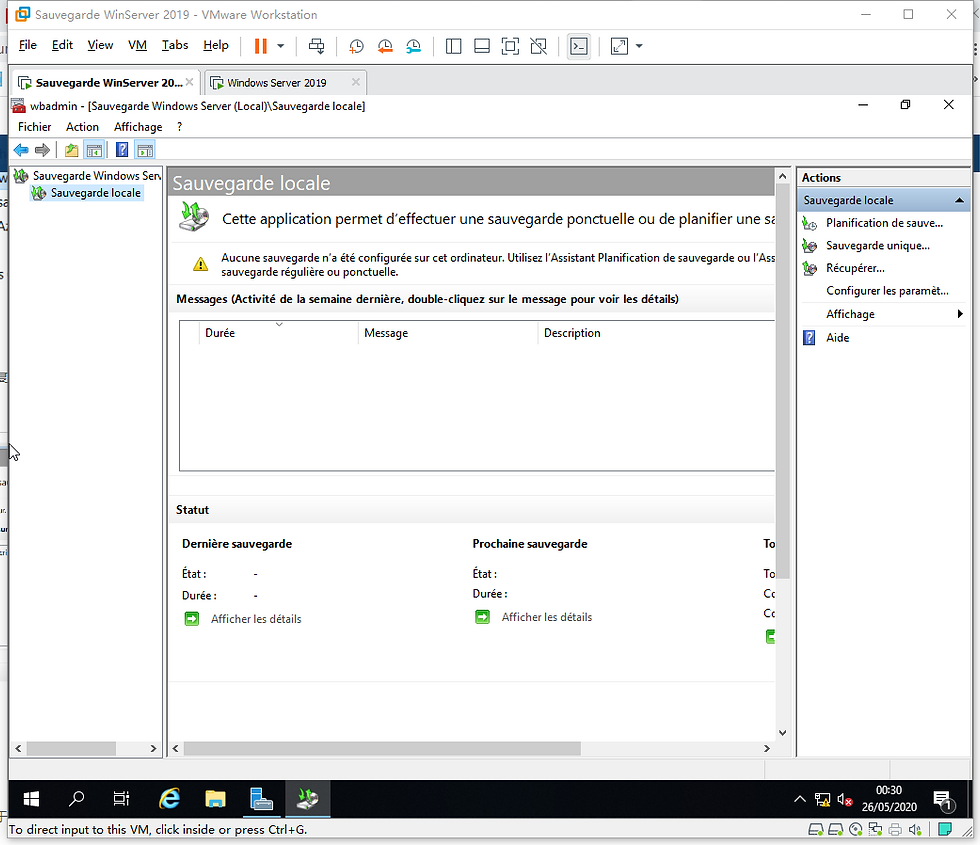Viewport: 980px width, 845px height.
Task: Open notification center in VM taskbar
Action: (942, 799)
